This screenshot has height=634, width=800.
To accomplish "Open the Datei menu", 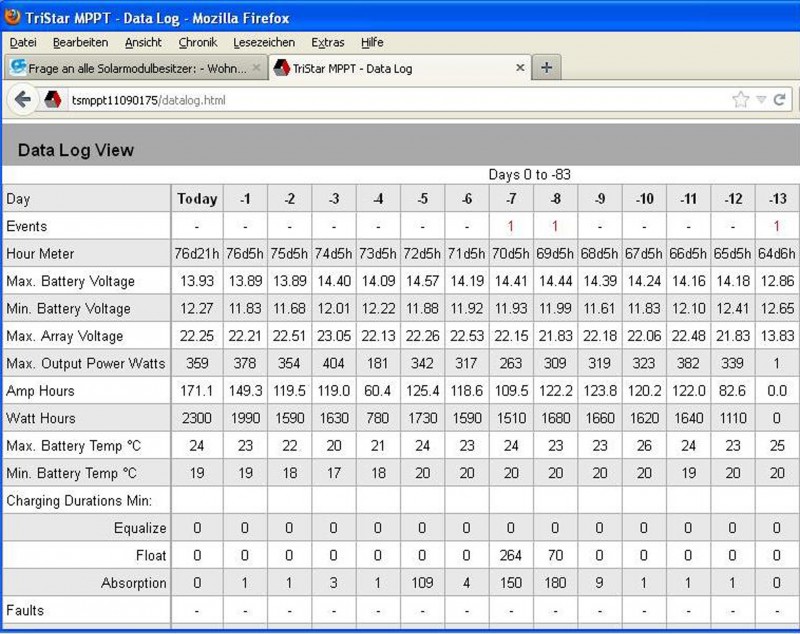I will click(x=23, y=42).
